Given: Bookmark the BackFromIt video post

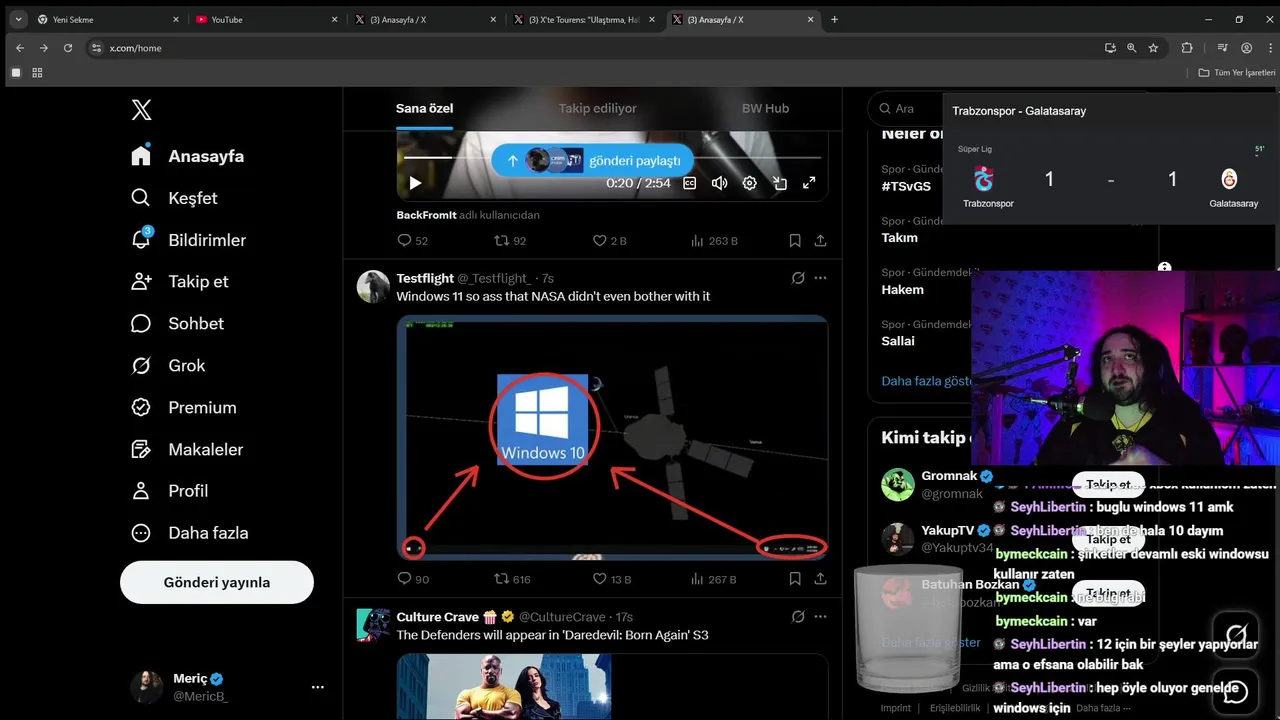Looking at the screenshot, I should click(795, 241).
